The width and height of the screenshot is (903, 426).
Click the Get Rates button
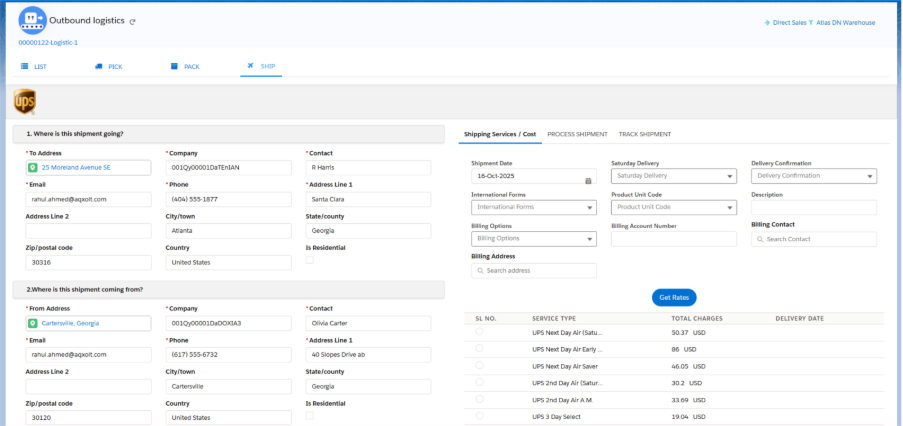click(673, 297)
